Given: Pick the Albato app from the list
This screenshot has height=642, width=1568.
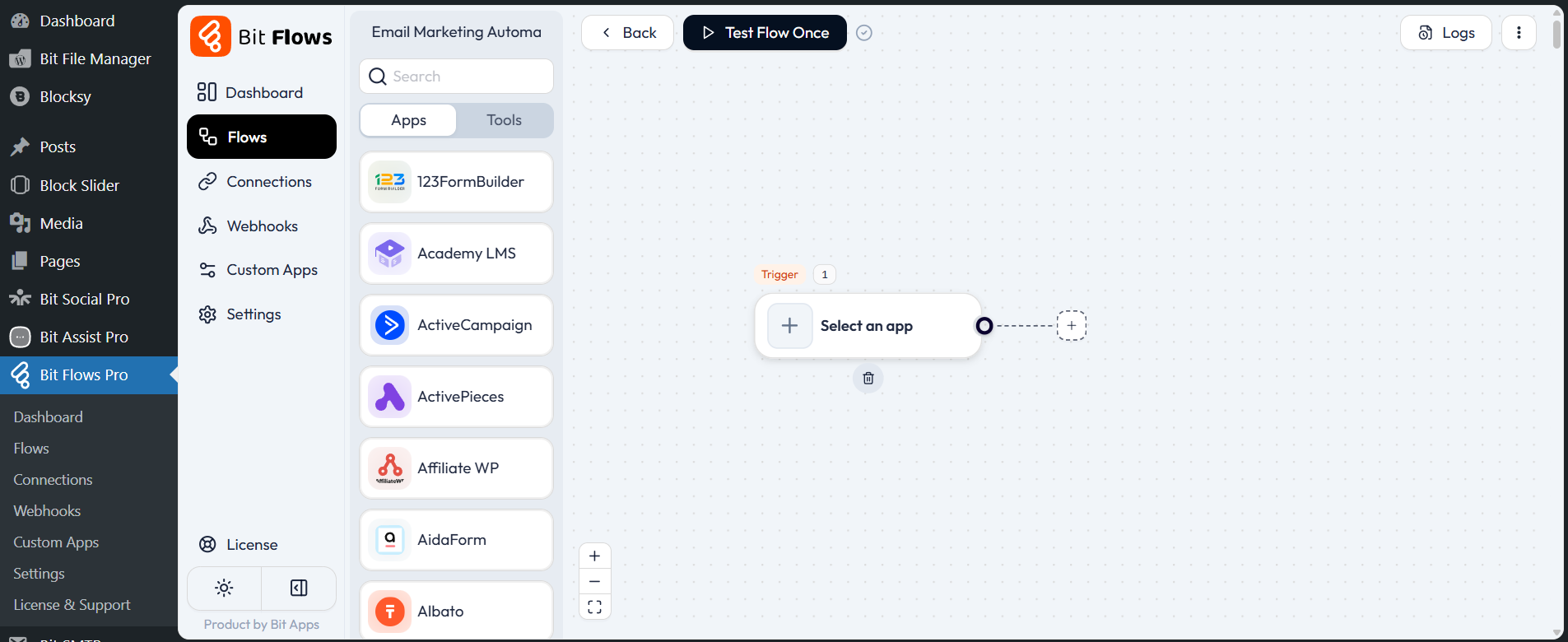Looking at the screenshot, I should [x=456, y=611].
